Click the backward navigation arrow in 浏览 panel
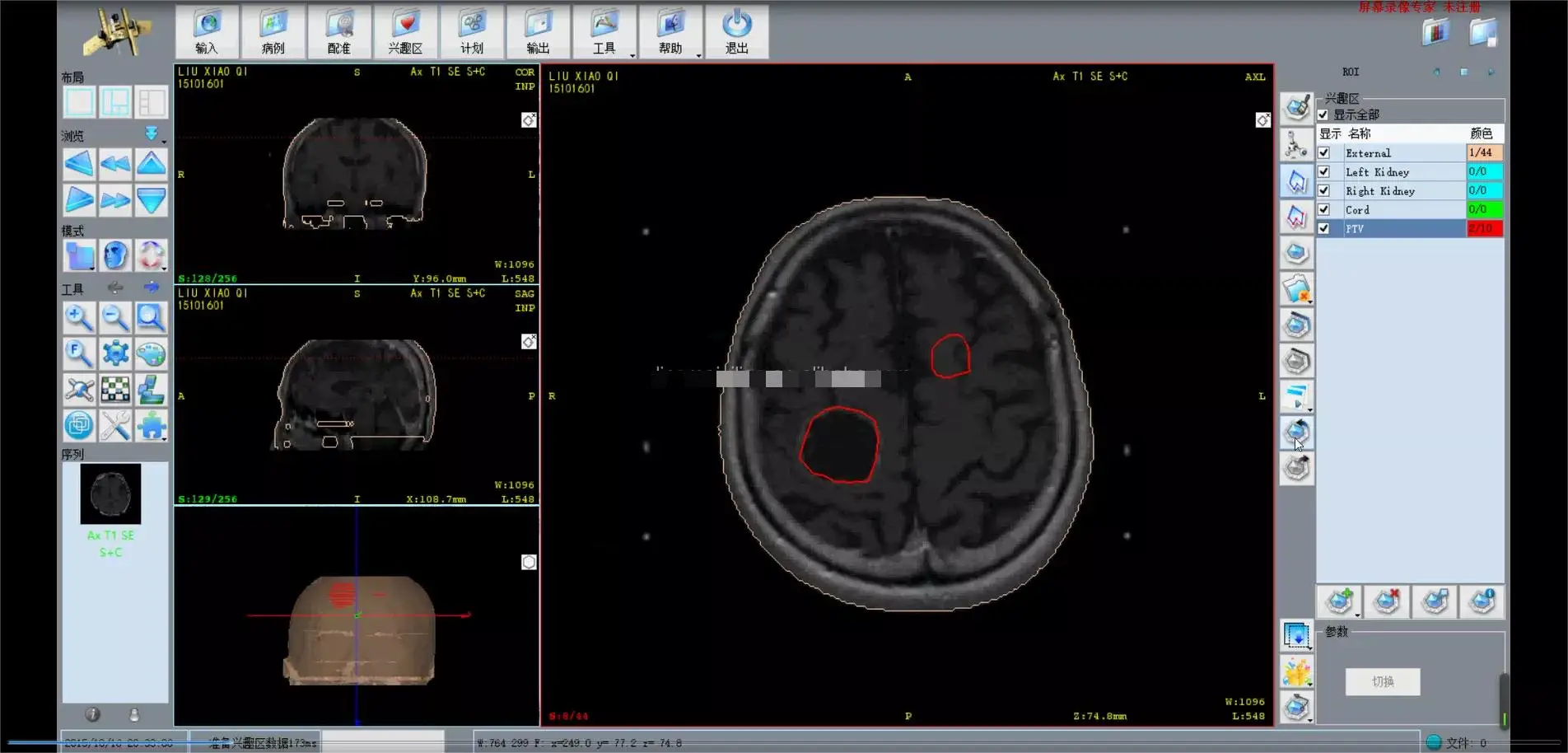This screenshot has width=1568, height=753. (79, 164)
